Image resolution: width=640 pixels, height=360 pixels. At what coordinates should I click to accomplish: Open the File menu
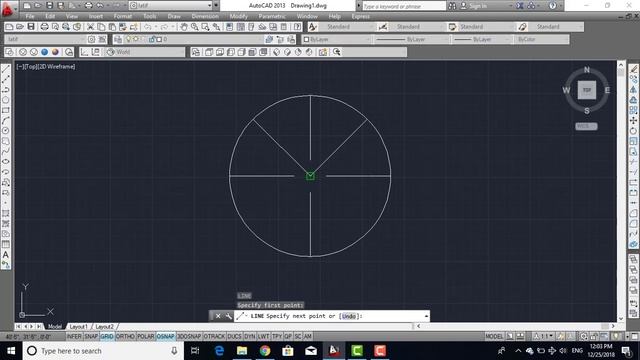coord(30,16)
